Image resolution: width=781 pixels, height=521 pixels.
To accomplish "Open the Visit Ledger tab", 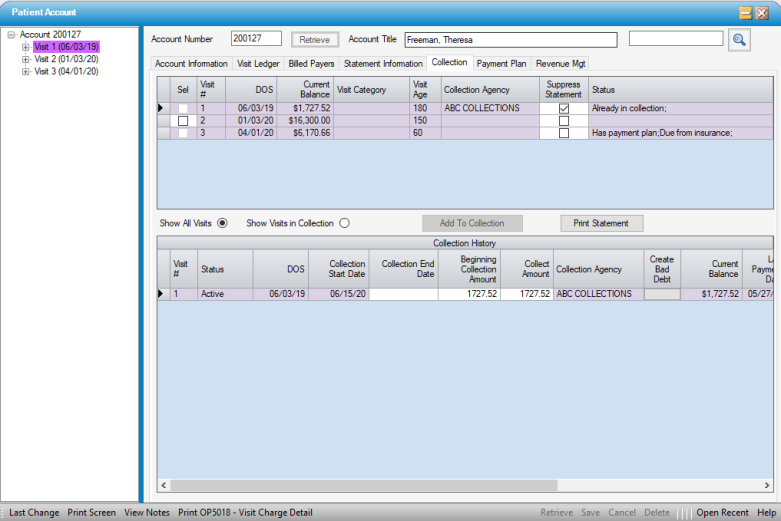I will pos(258,64).
